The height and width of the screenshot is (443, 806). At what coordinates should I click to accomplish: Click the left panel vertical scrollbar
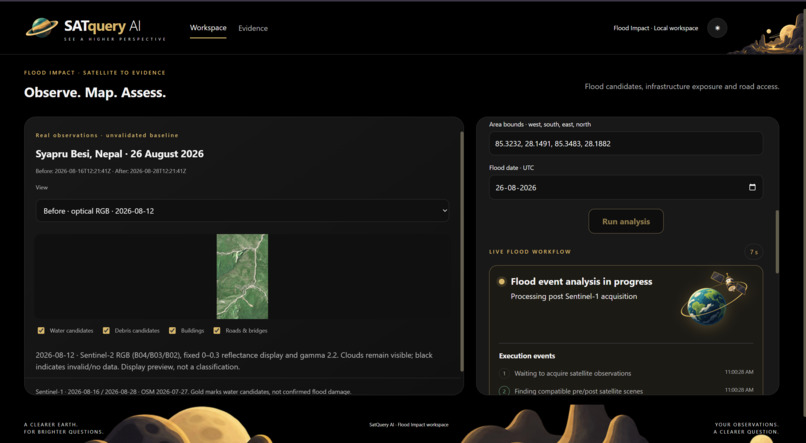point(462,251)
